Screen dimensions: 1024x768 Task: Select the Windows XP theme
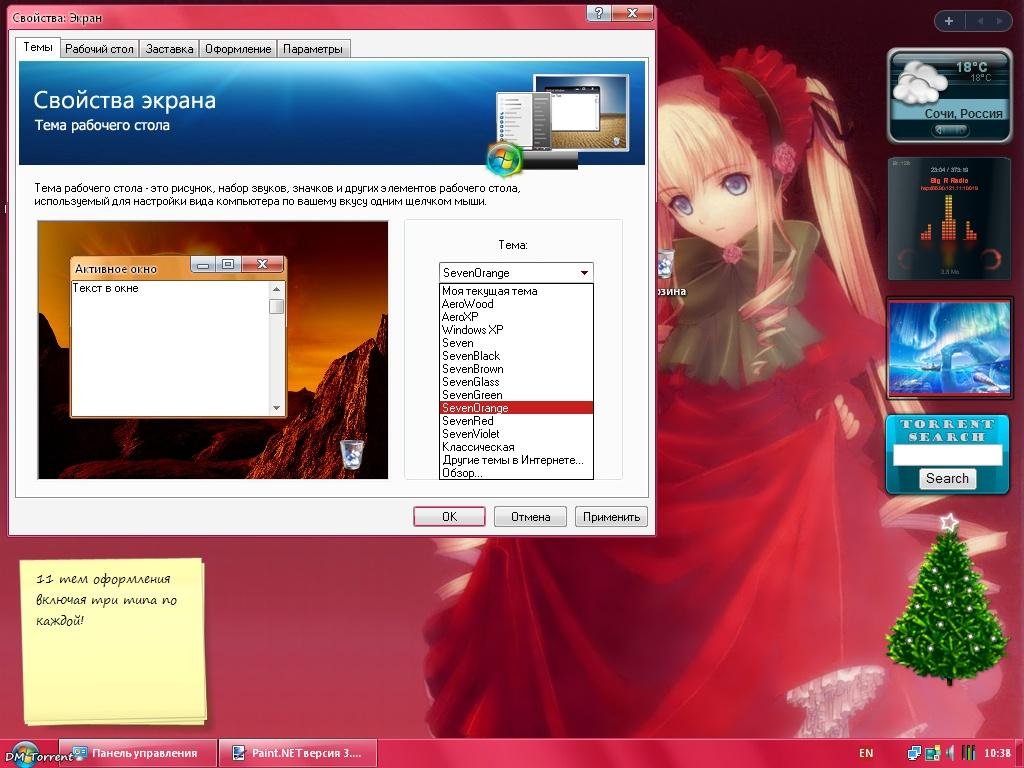[516, 330]
